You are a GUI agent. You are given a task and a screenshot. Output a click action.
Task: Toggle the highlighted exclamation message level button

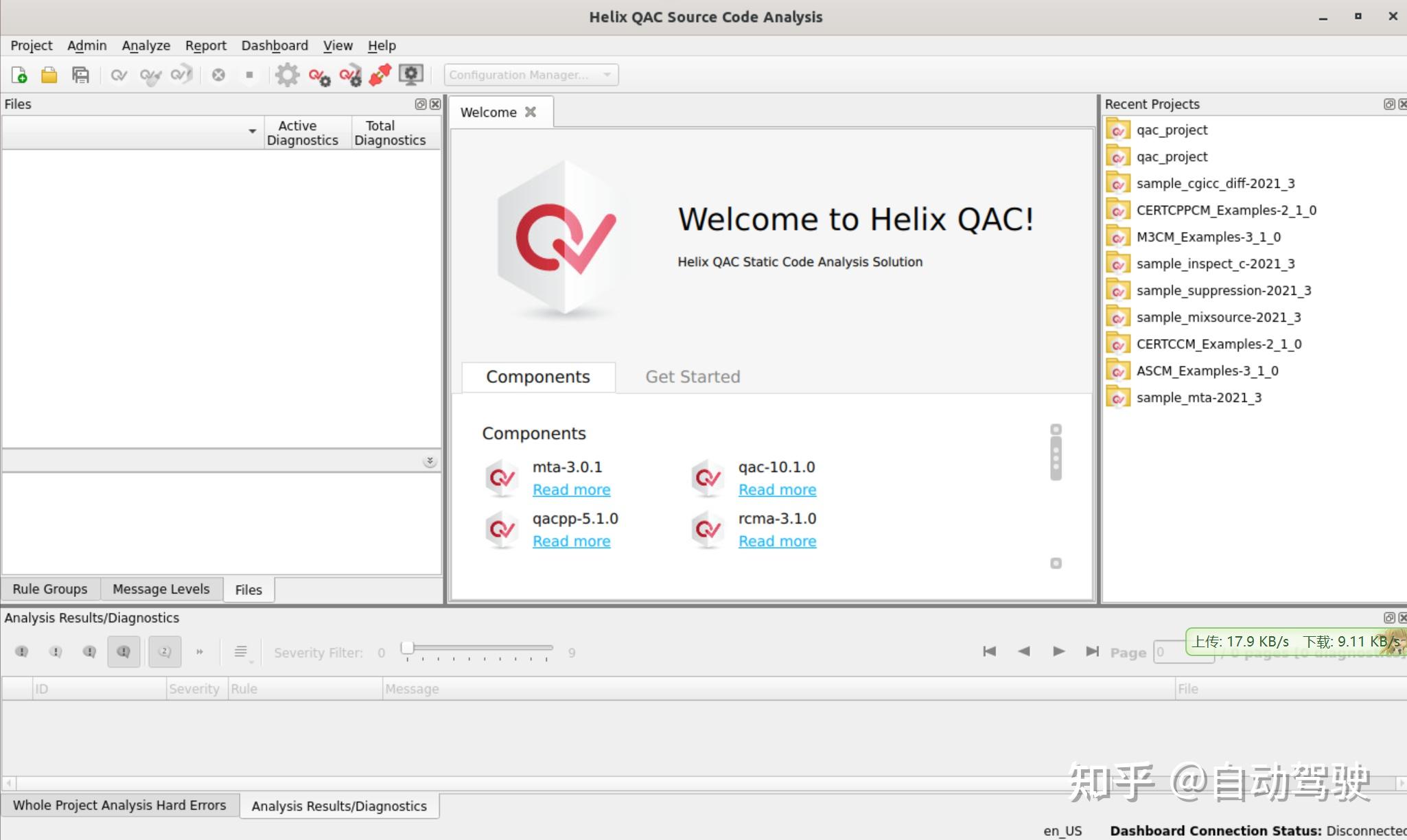pos(124,651)
